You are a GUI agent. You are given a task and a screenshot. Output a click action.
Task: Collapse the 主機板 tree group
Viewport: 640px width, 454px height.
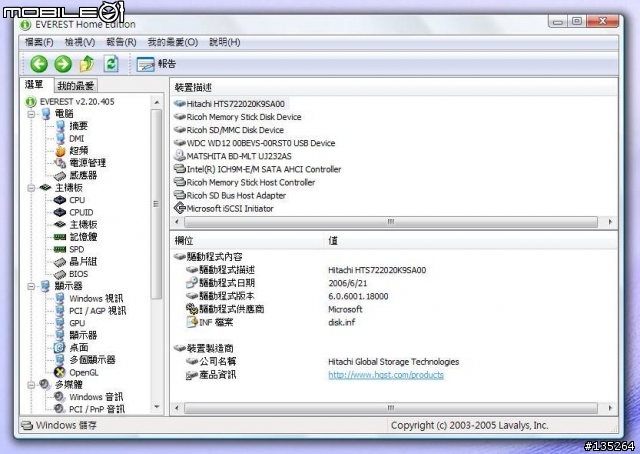pyautogui.click(x=31, y=188)
